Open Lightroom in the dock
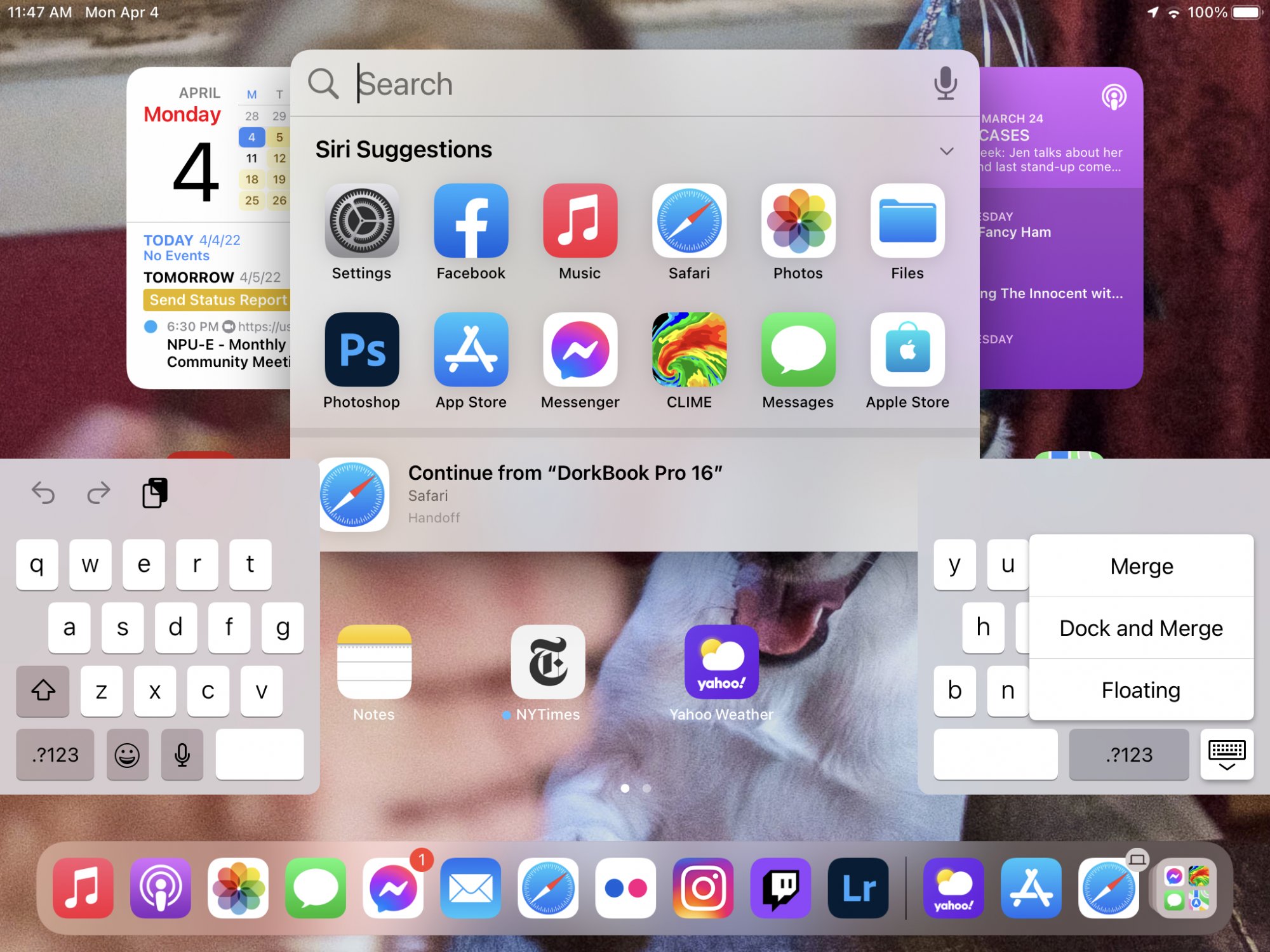Screen dimensions: 1270x952 tap(859, 888)
